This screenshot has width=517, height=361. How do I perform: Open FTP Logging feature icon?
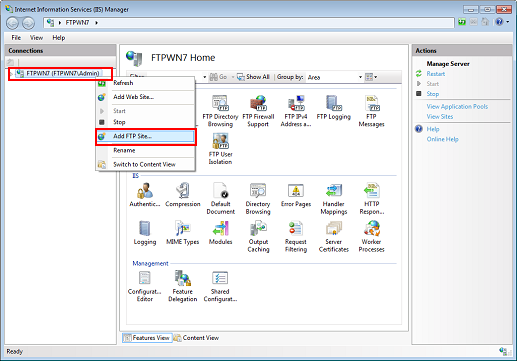pos(334,107)
